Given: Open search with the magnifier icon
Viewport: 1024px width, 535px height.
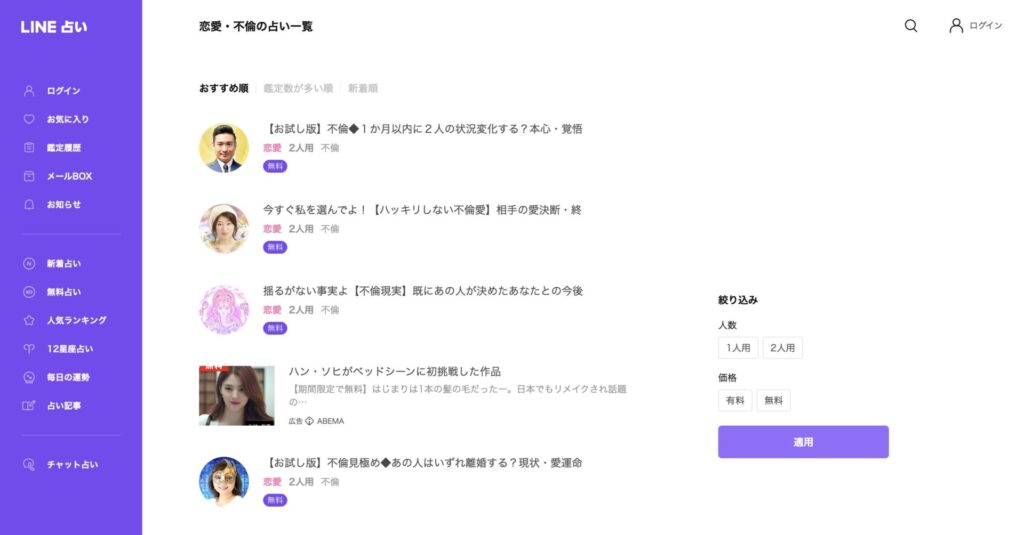Looking at the screenshot, I should tap(910, 25).
